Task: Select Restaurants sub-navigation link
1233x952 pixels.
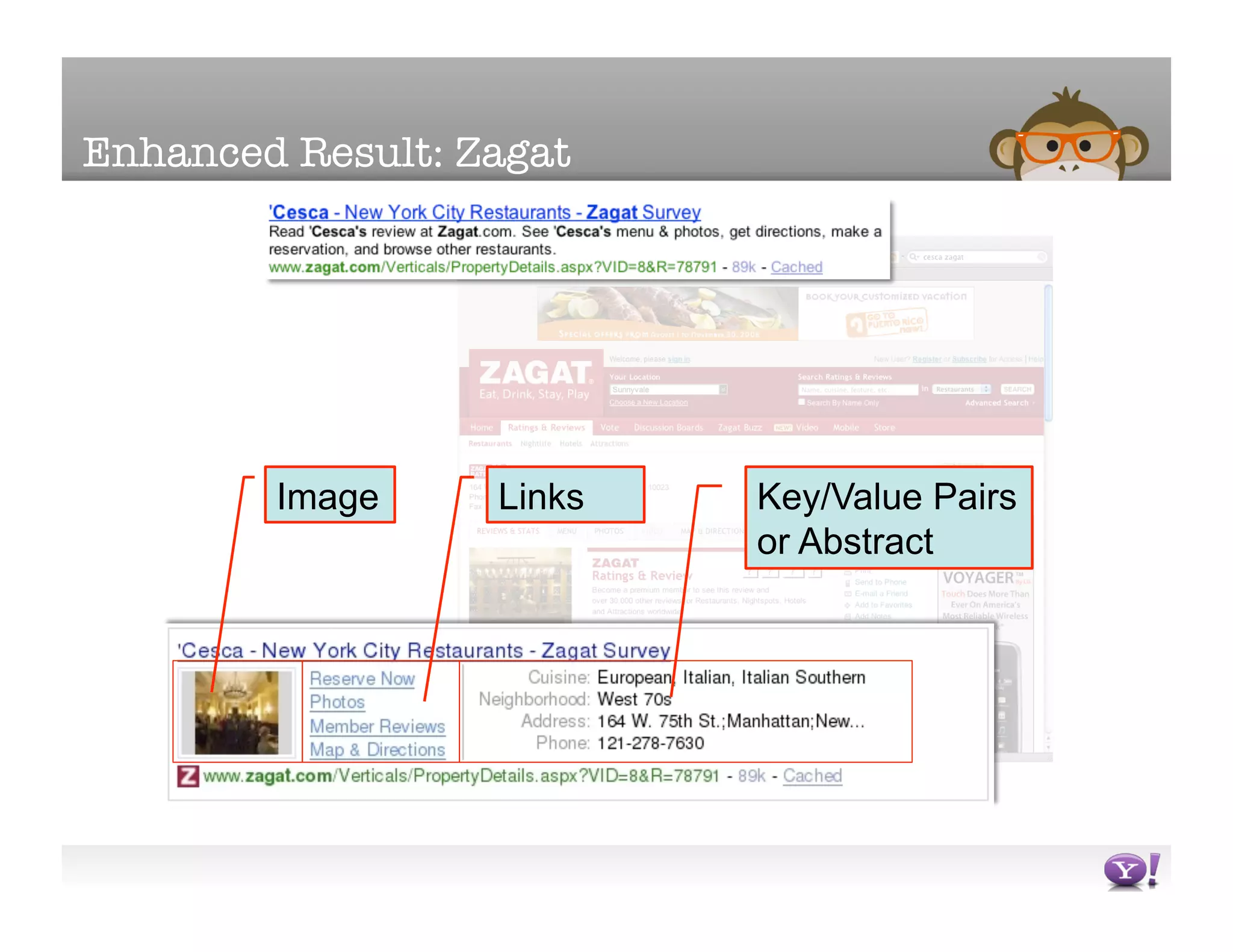Action: (x=490, y=444)
